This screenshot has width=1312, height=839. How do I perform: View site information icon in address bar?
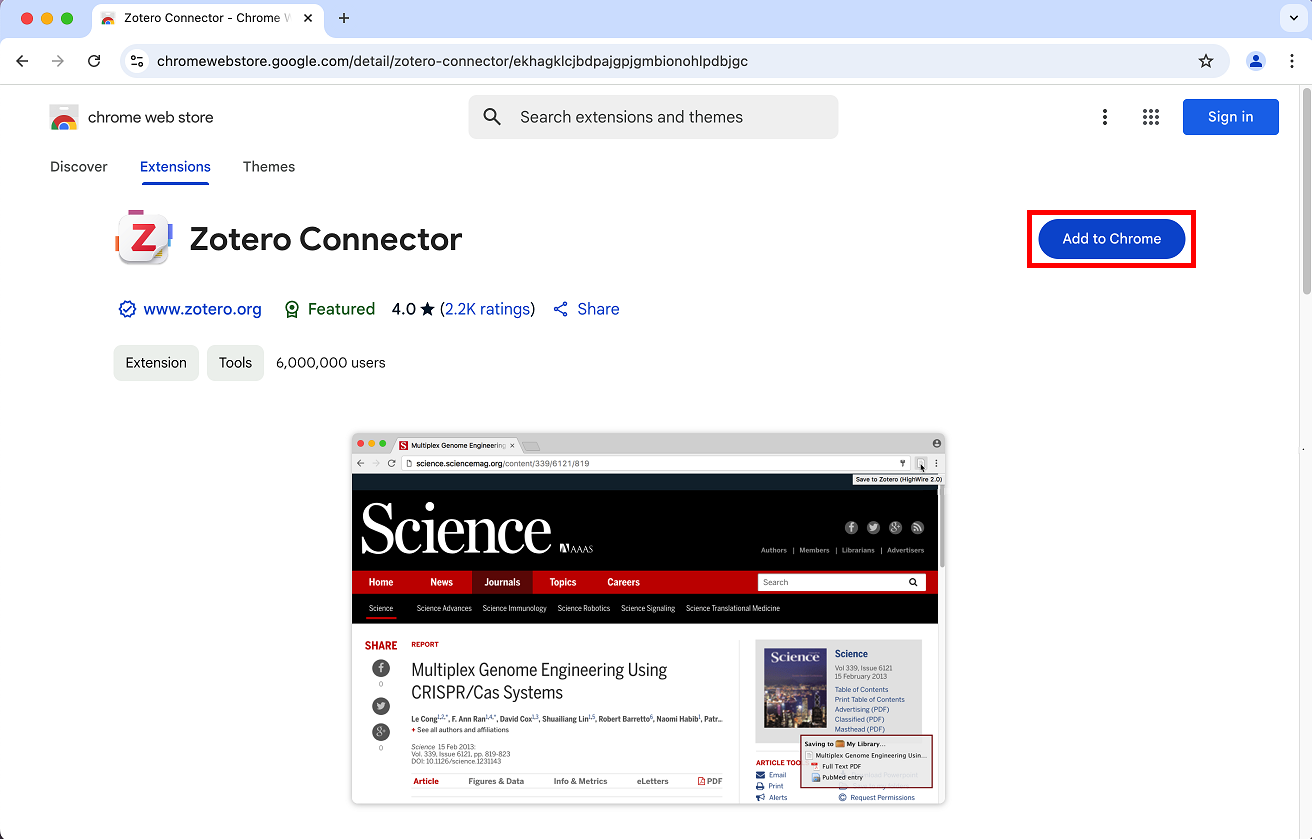[138, 61]
